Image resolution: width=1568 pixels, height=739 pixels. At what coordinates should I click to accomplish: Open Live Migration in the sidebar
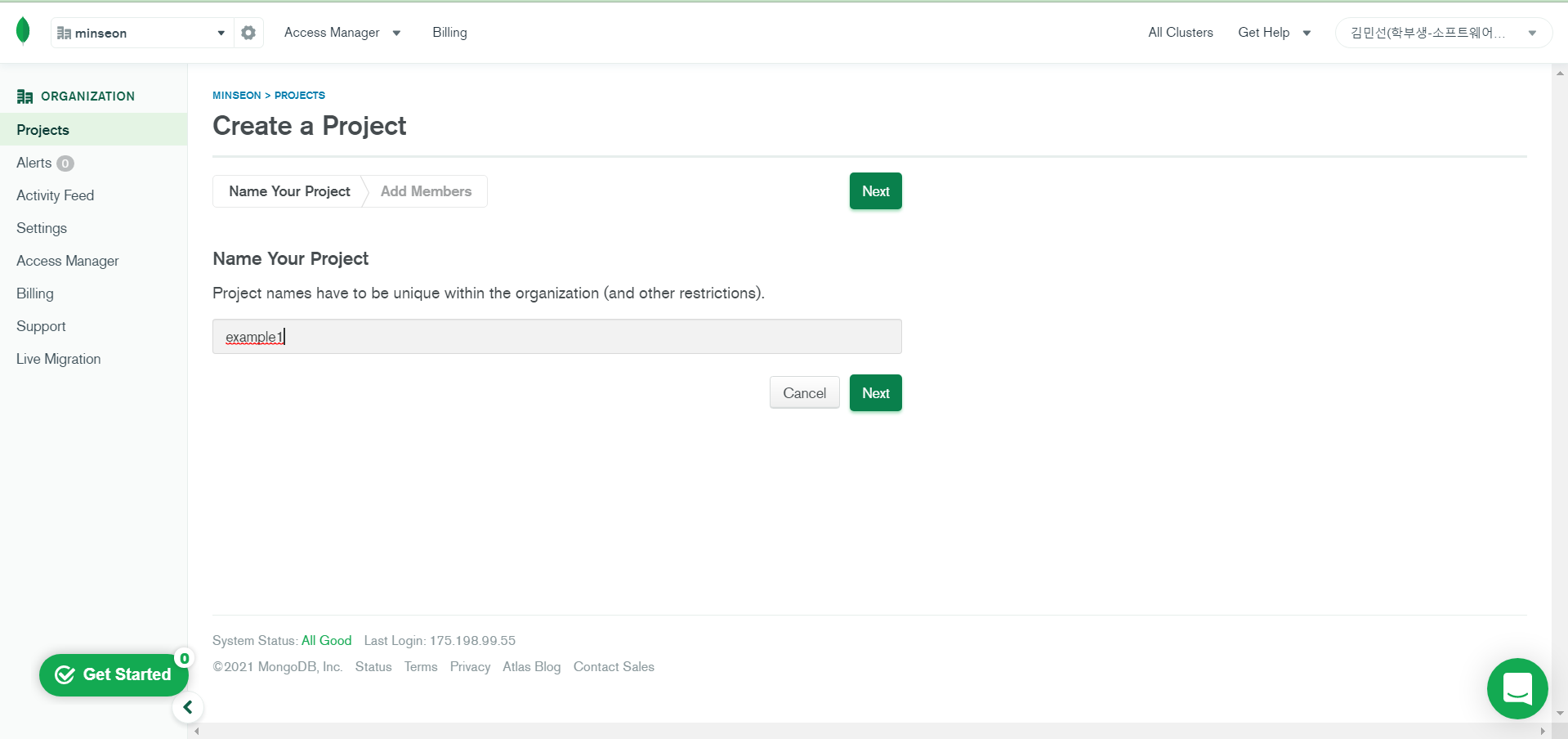point(59,359)
